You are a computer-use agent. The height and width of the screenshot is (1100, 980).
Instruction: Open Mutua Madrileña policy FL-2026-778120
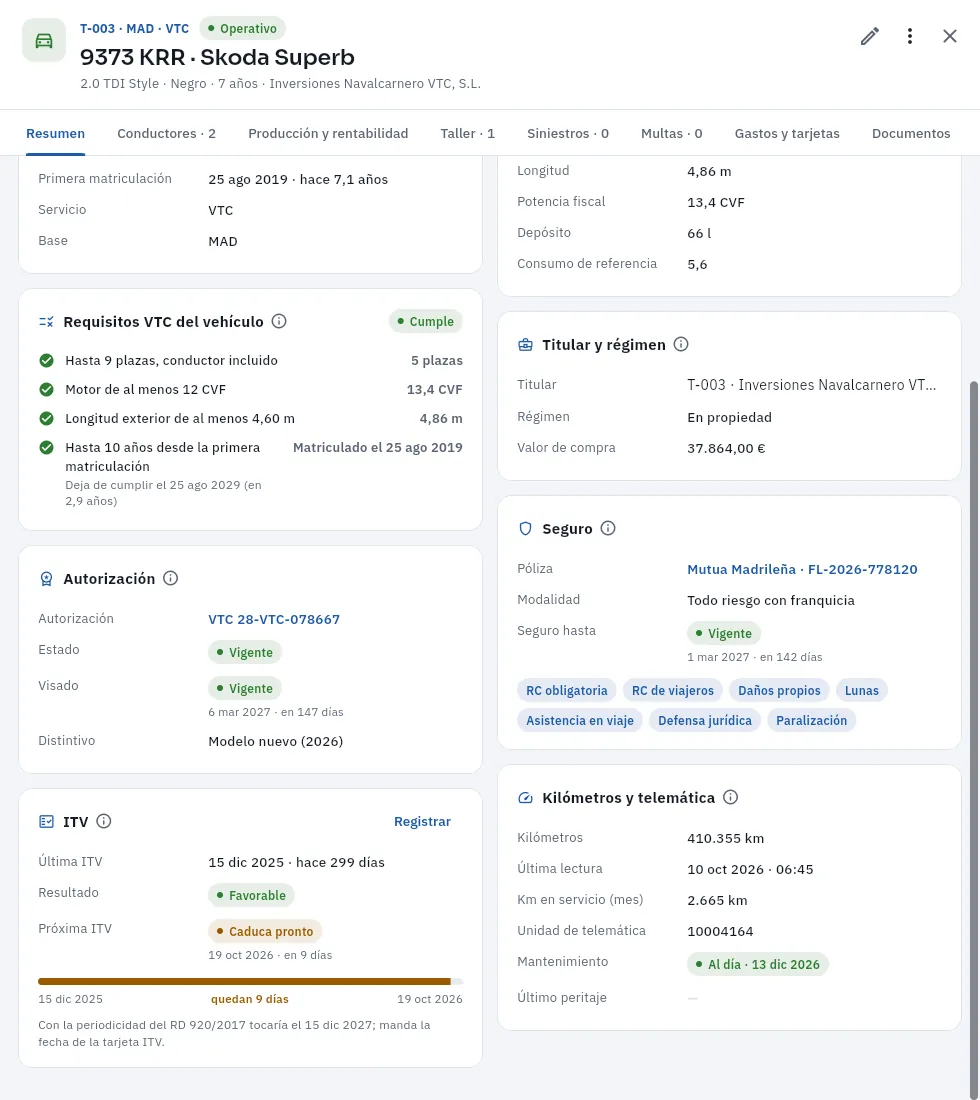click(803, 570)
